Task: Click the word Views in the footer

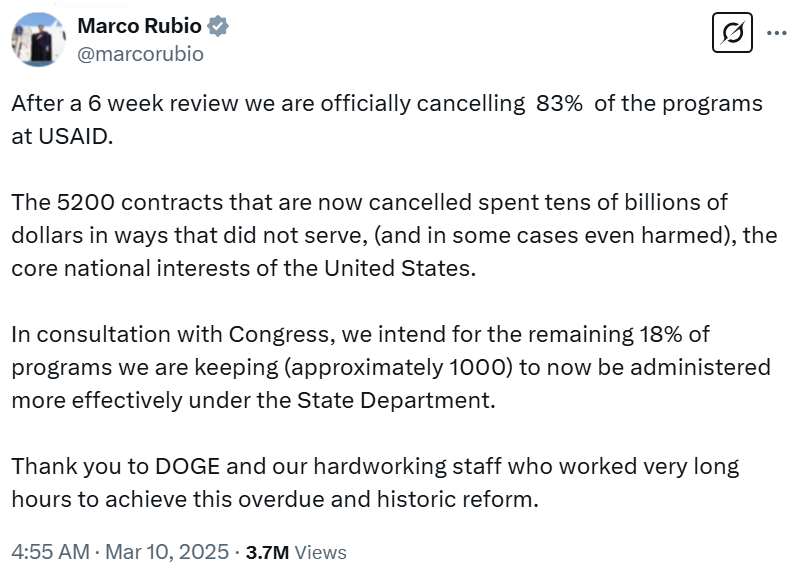Action: [321, 551]
